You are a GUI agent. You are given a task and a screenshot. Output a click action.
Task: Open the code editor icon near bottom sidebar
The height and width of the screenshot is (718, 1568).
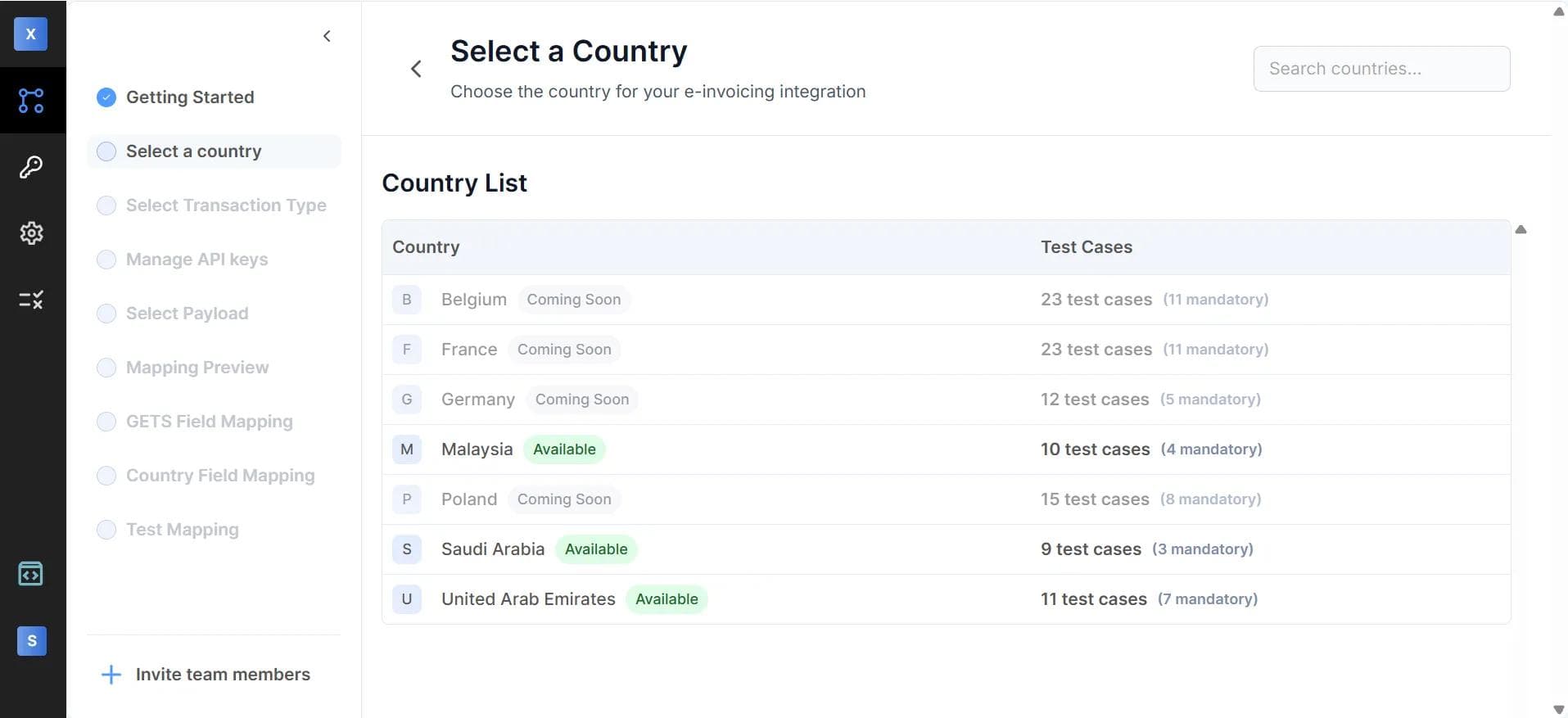tap(31, 573)
